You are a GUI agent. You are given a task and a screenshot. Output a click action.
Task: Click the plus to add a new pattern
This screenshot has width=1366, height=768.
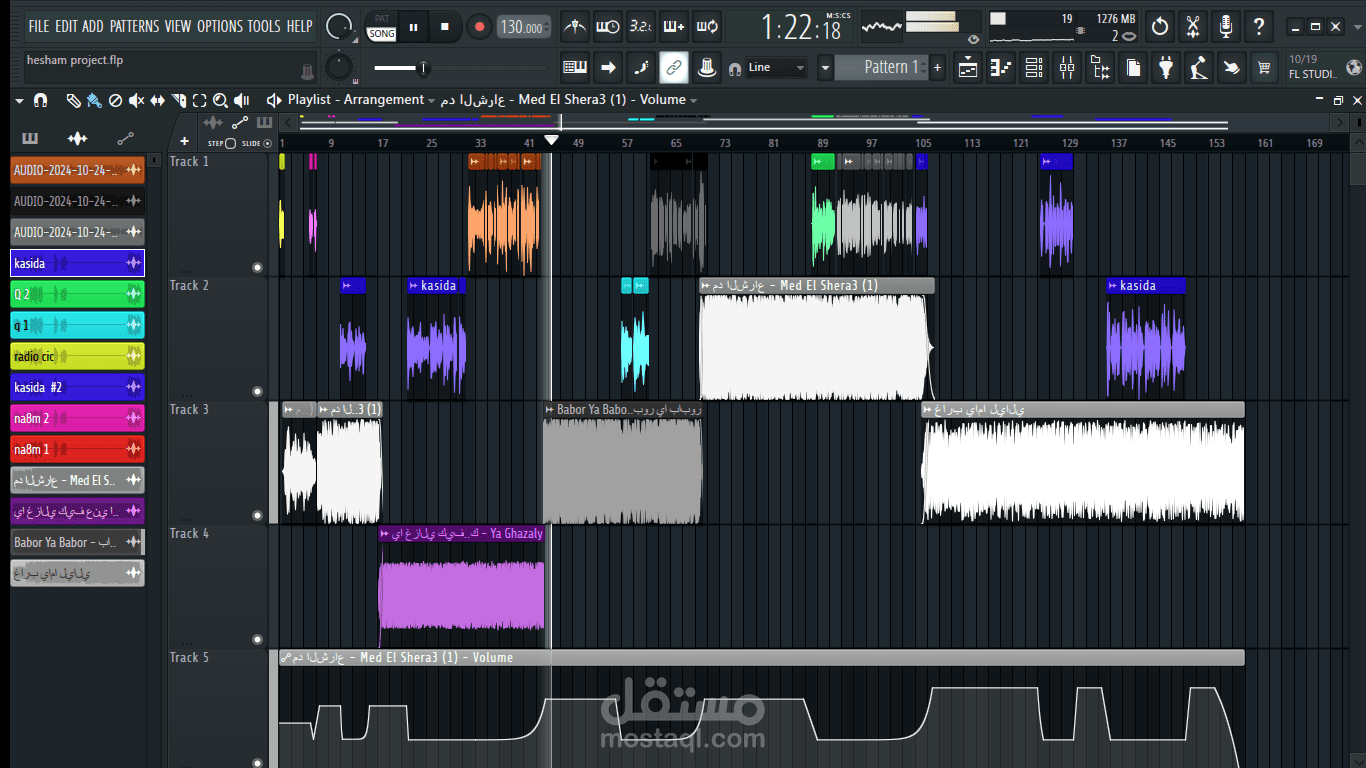pos(938,67)
